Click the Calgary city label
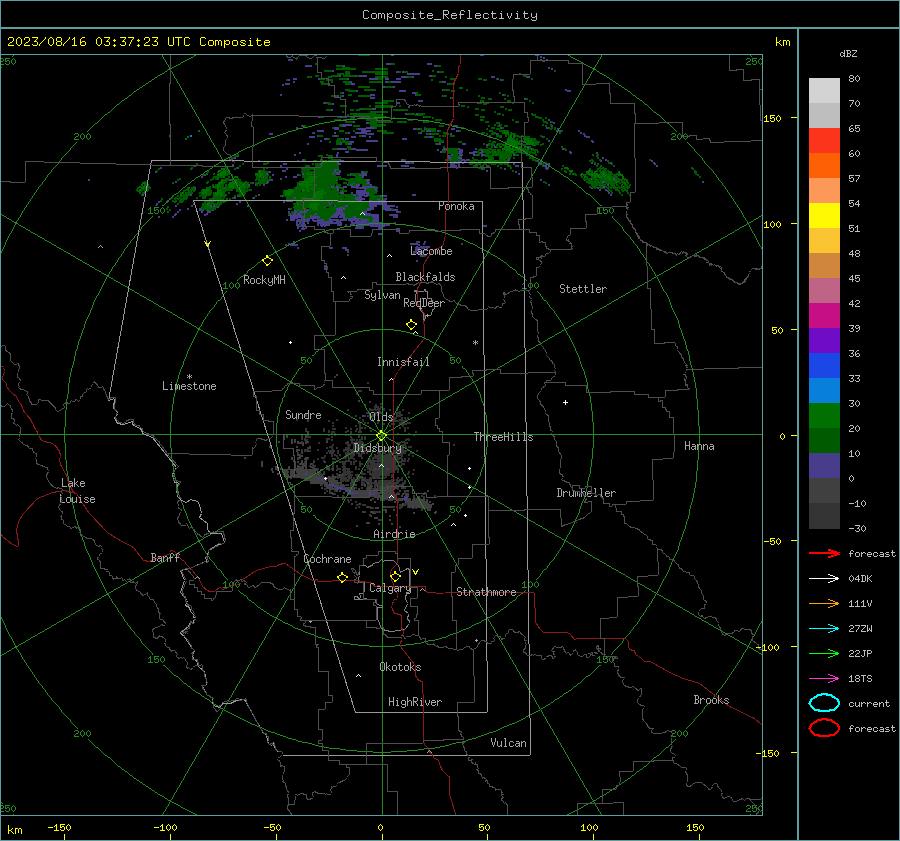This screenshot has height=841, width=900. (390, 588)
